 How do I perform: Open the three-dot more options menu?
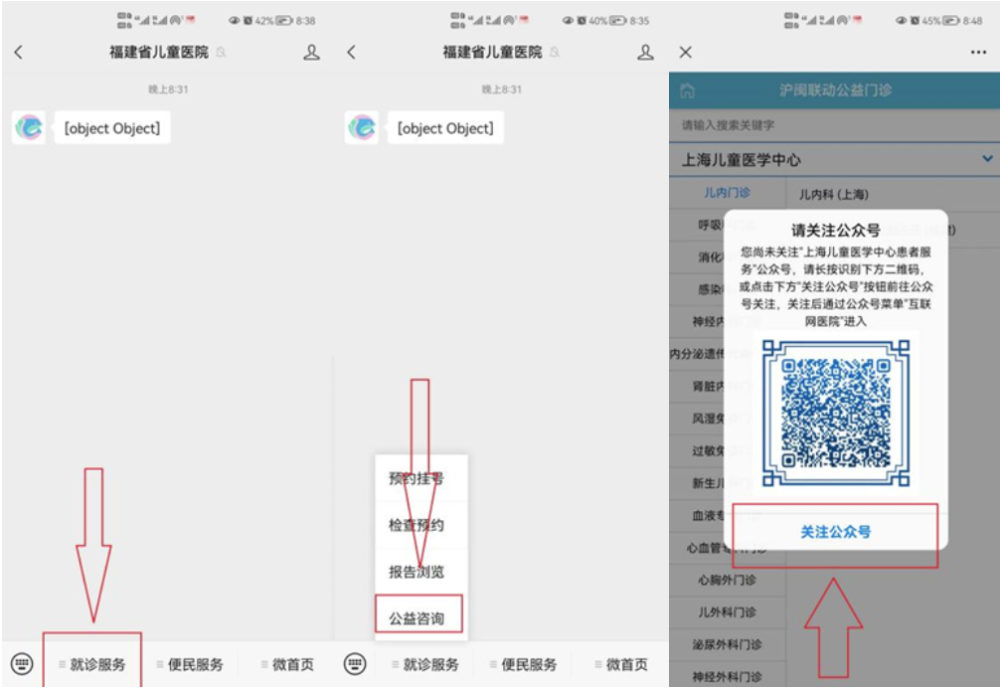click(x=978, y=52)
